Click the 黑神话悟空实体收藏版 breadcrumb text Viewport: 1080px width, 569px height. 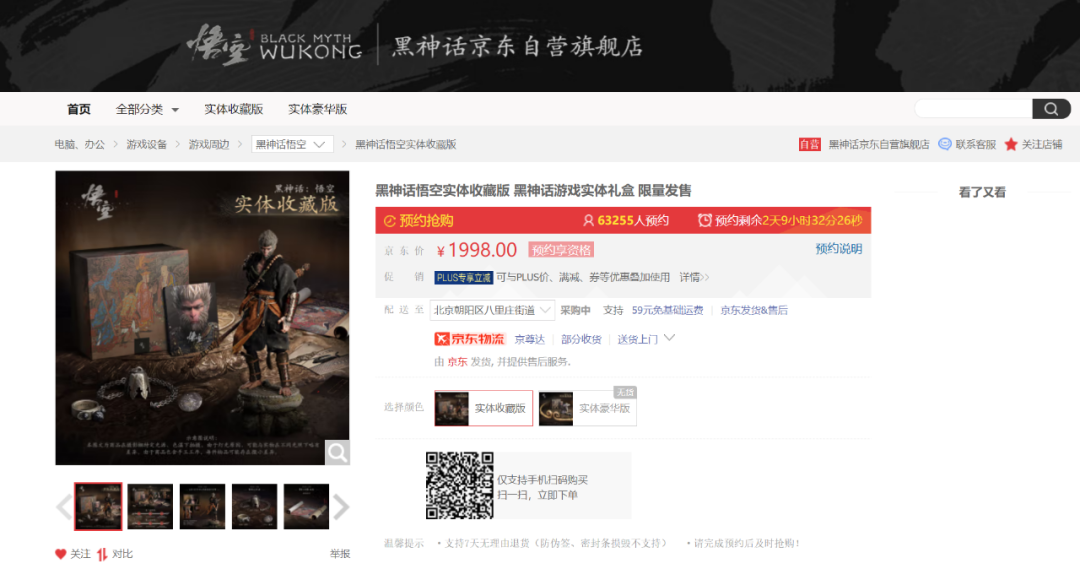point(406,144)
